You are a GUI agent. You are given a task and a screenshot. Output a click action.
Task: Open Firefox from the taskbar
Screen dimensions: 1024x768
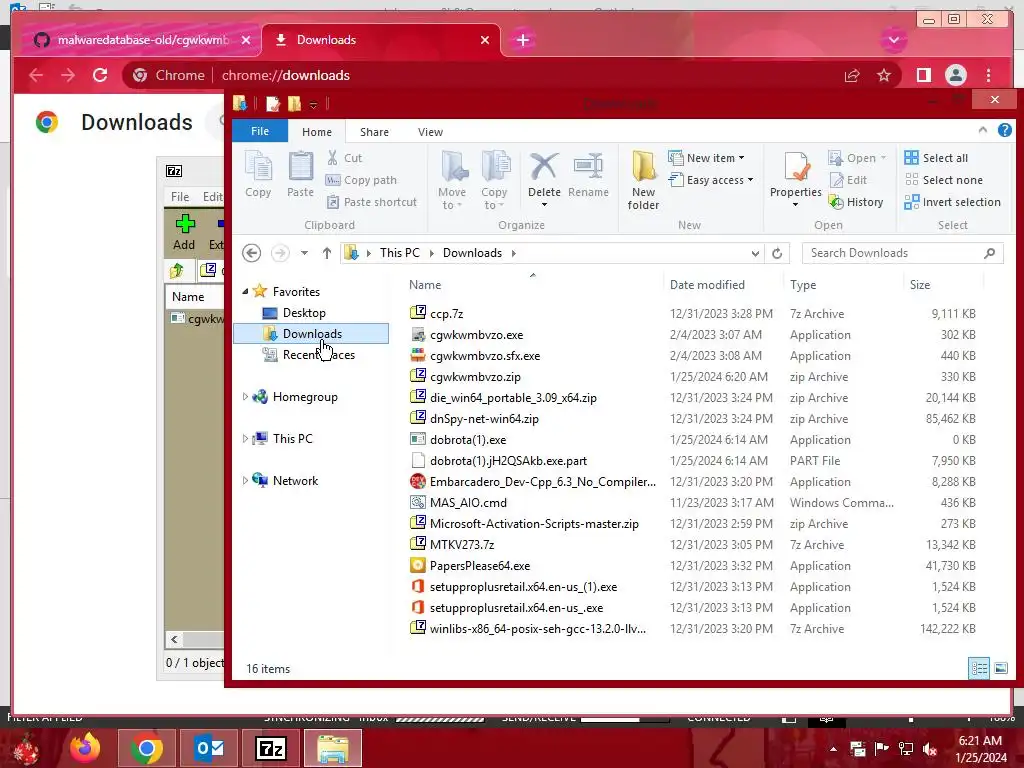pyautogui.click(x=86, y=748)
